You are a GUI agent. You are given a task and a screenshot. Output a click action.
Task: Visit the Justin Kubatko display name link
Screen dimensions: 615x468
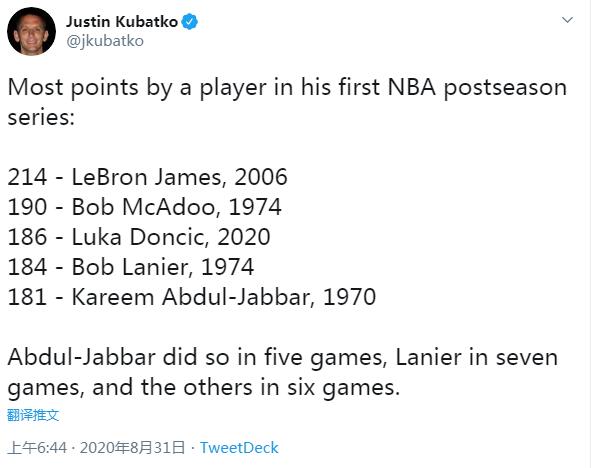coord(122,22)
